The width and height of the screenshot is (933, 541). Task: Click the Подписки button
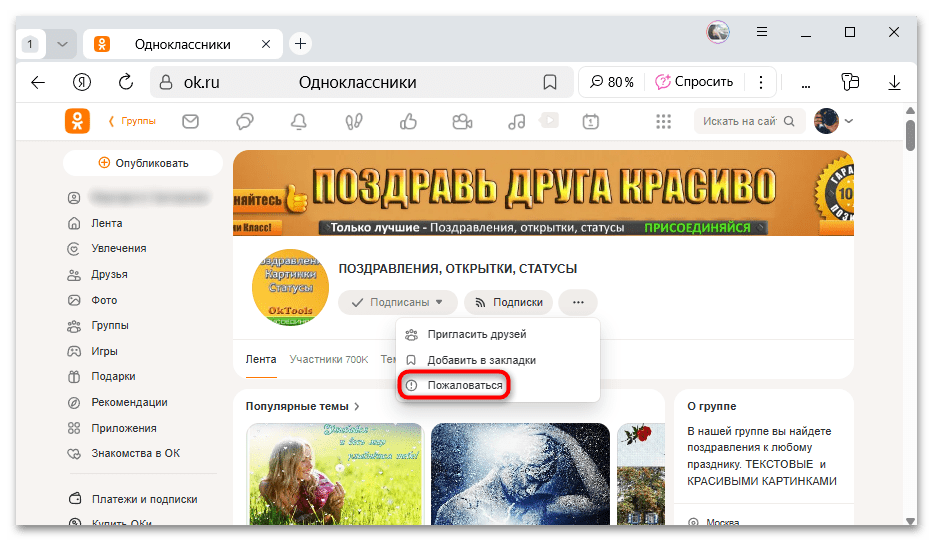coord(508,302)
